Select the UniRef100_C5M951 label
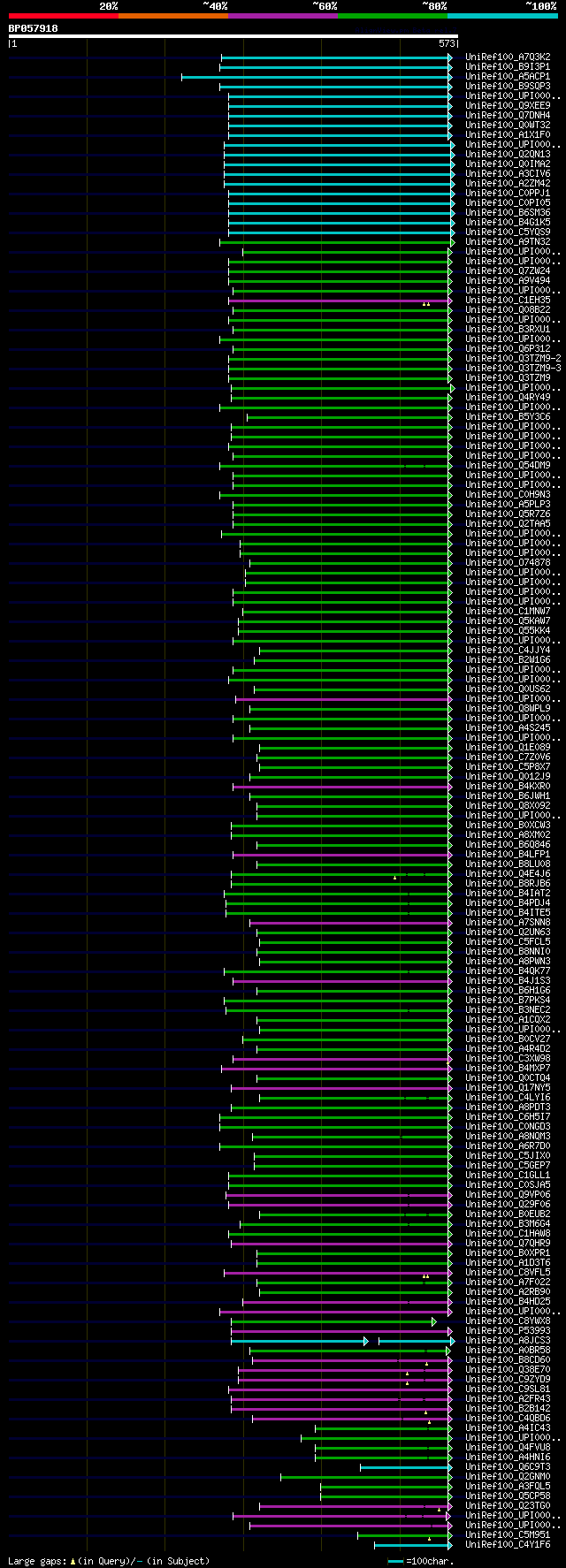This screenshot has height=1568, width=566. (x=508, y=1535)
